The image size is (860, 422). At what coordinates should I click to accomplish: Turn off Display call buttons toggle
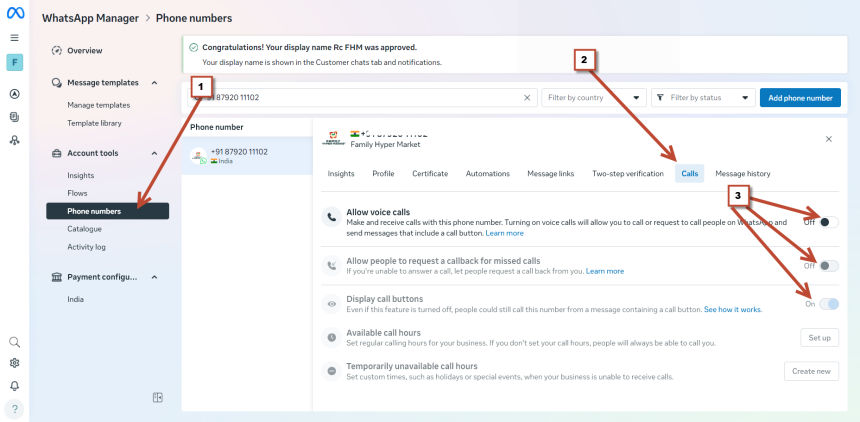pos(829,304)
